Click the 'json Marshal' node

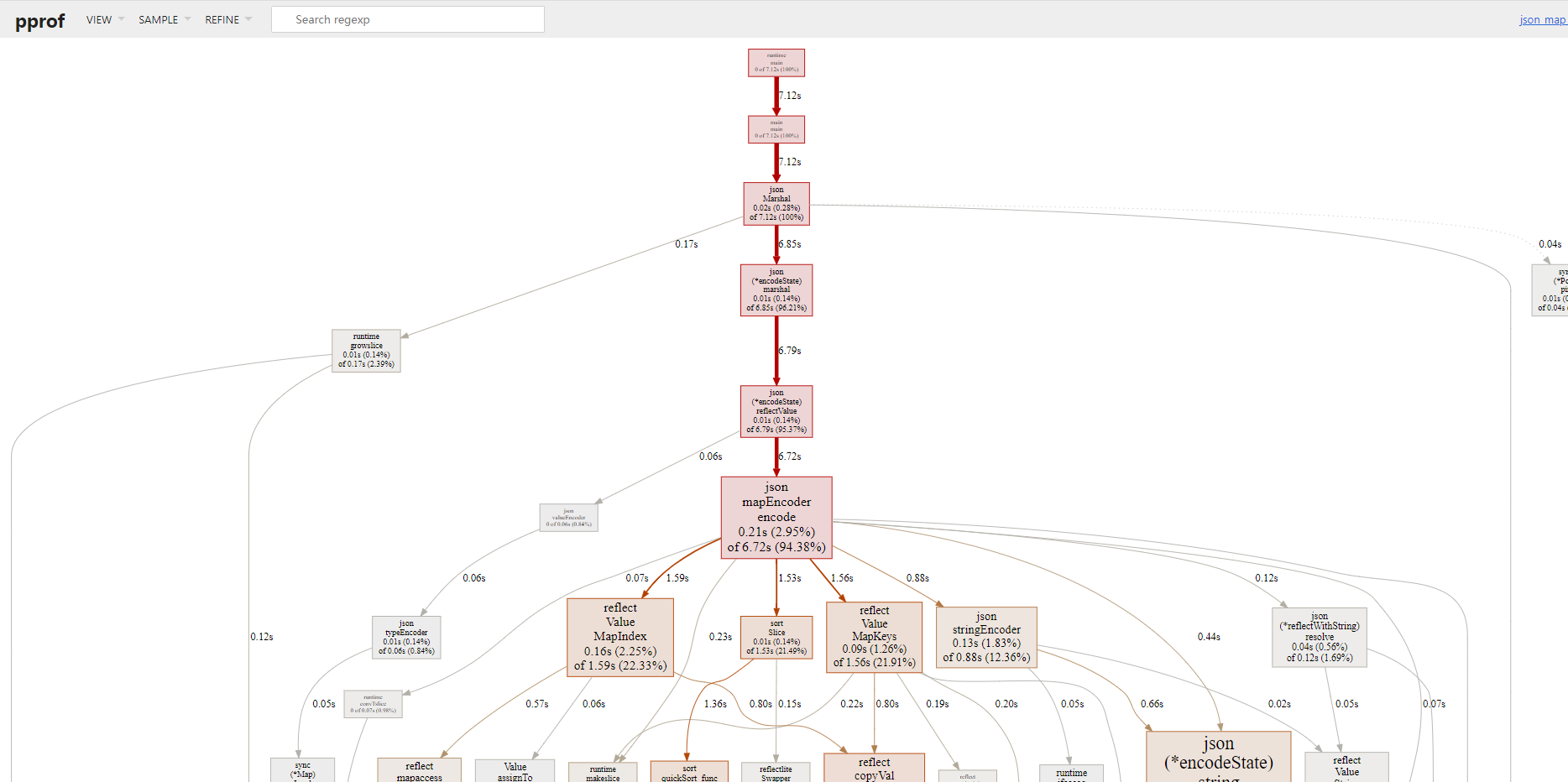(776, 204)
